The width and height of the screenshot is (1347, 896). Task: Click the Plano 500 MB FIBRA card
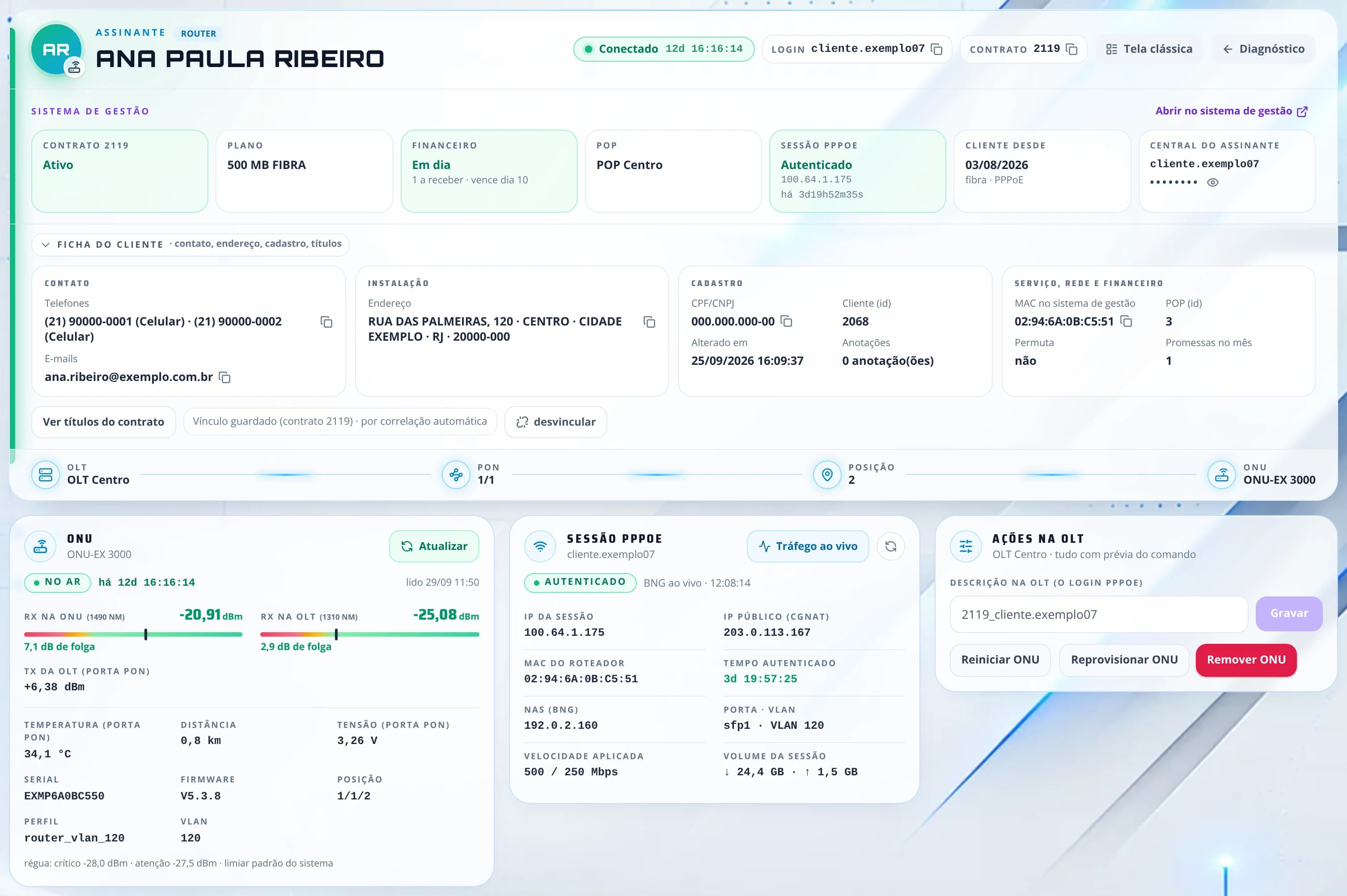(305, 171)
